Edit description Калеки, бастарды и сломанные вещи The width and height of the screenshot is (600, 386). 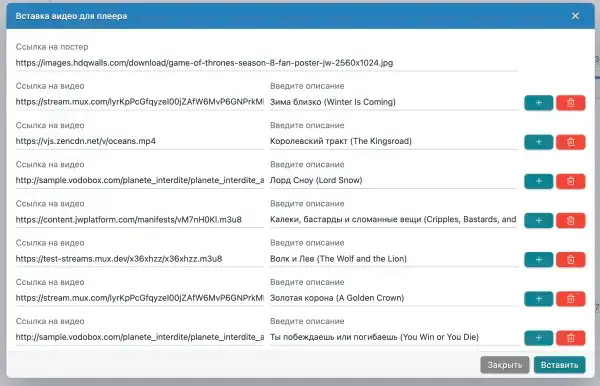pos(394,220)
